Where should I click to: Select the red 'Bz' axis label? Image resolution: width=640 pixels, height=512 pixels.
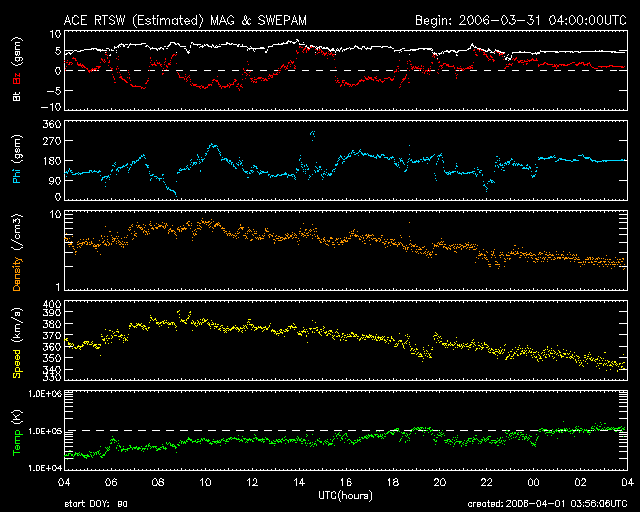coord(17,79)
